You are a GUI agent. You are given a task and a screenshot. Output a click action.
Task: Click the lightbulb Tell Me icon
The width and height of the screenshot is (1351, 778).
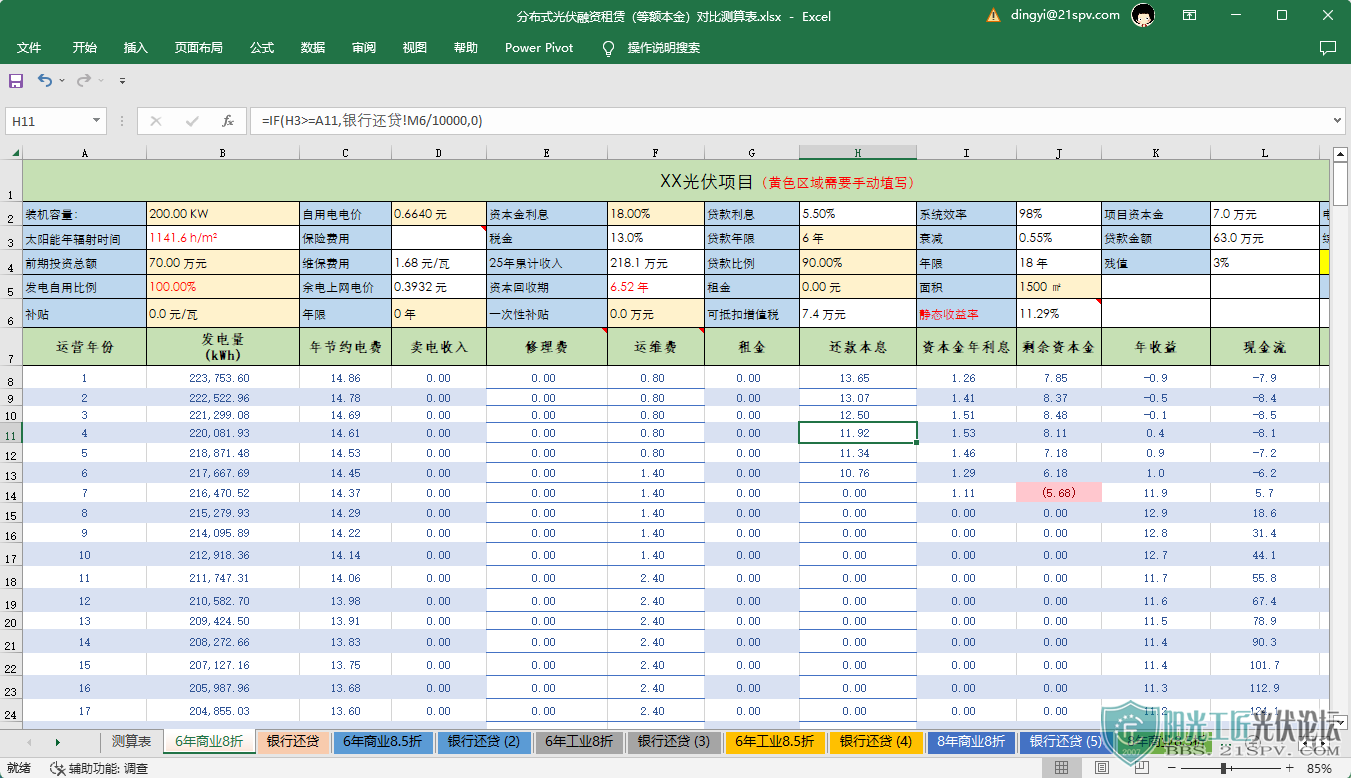[608, 48]
